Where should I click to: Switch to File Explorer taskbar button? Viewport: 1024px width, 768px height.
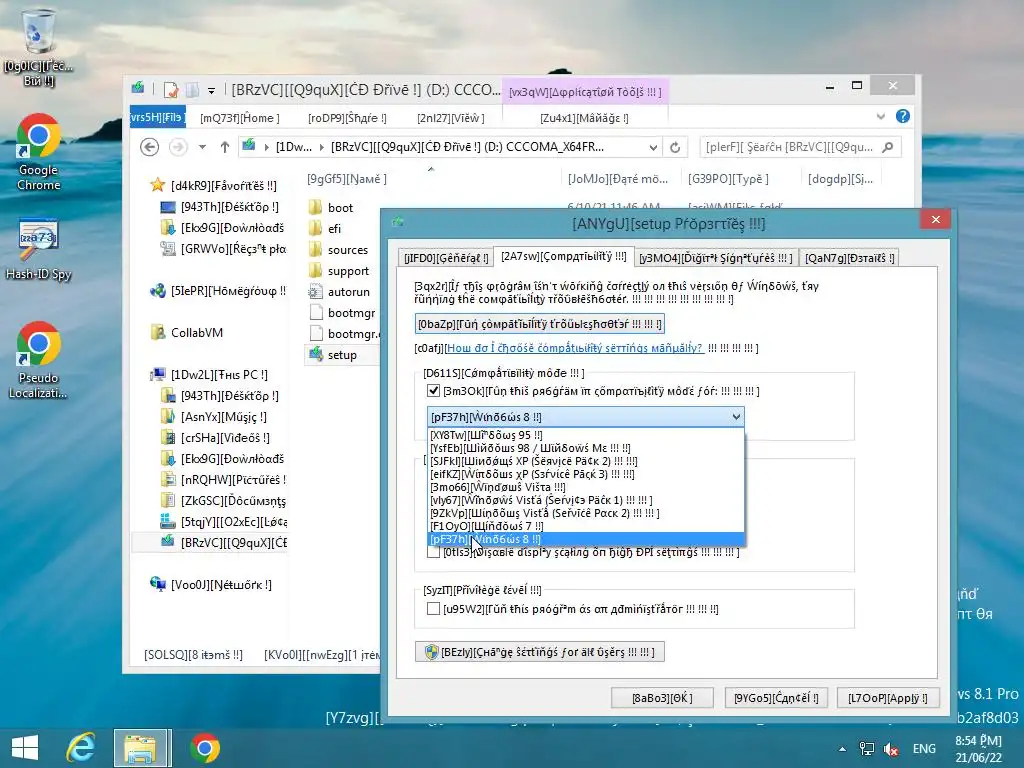[142, 748]
